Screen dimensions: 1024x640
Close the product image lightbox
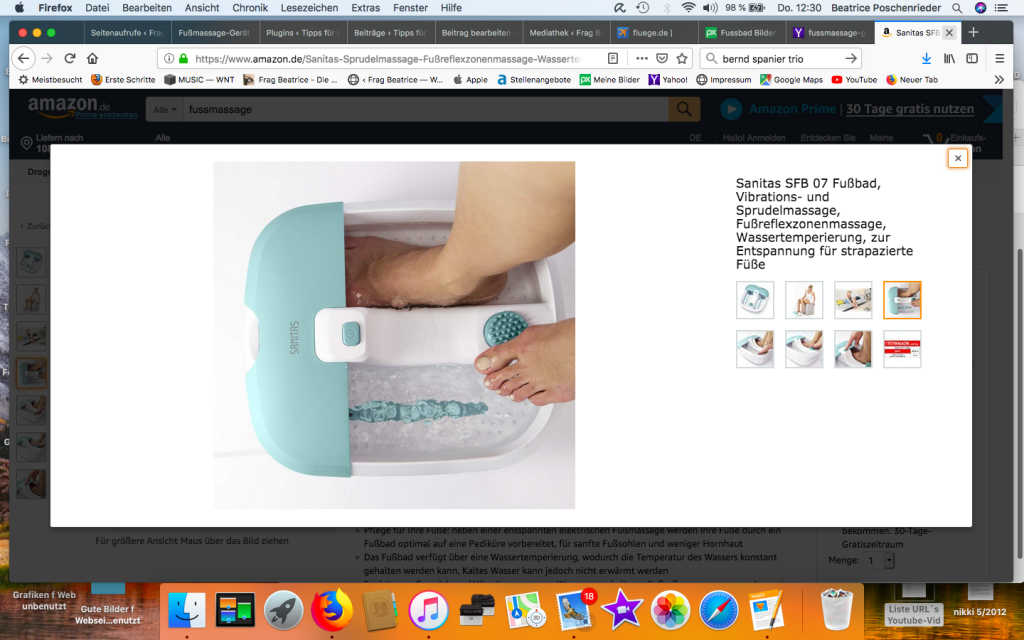coord(957,158)
